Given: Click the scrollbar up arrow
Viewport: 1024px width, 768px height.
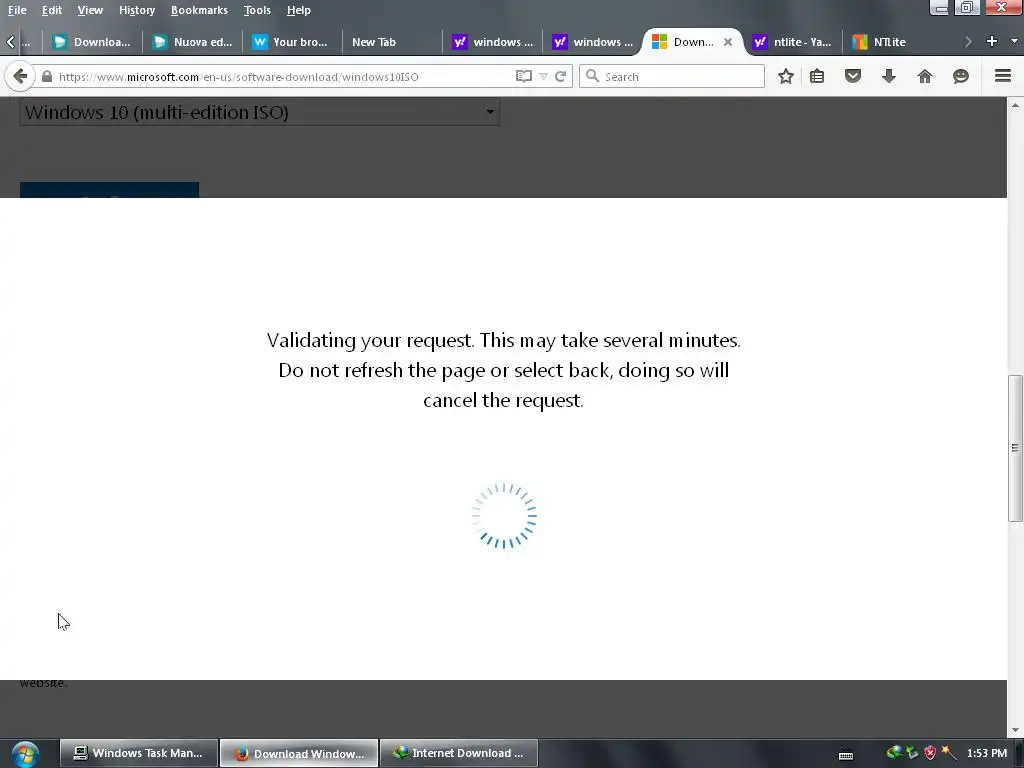Looking at the screenshot, I should 1015,104.
